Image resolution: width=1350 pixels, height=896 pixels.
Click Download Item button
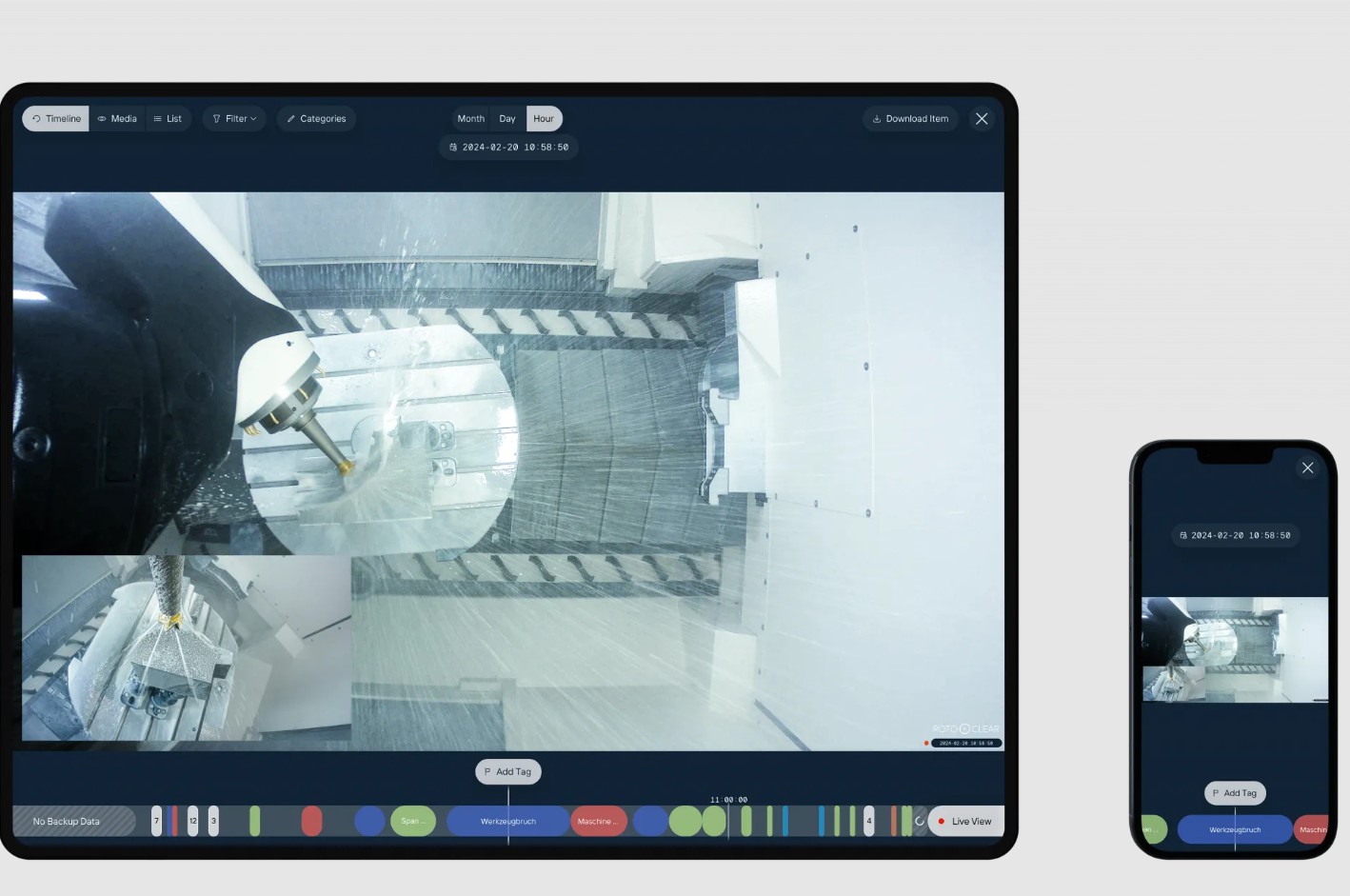pyautogui.click(x=910, y=119)
